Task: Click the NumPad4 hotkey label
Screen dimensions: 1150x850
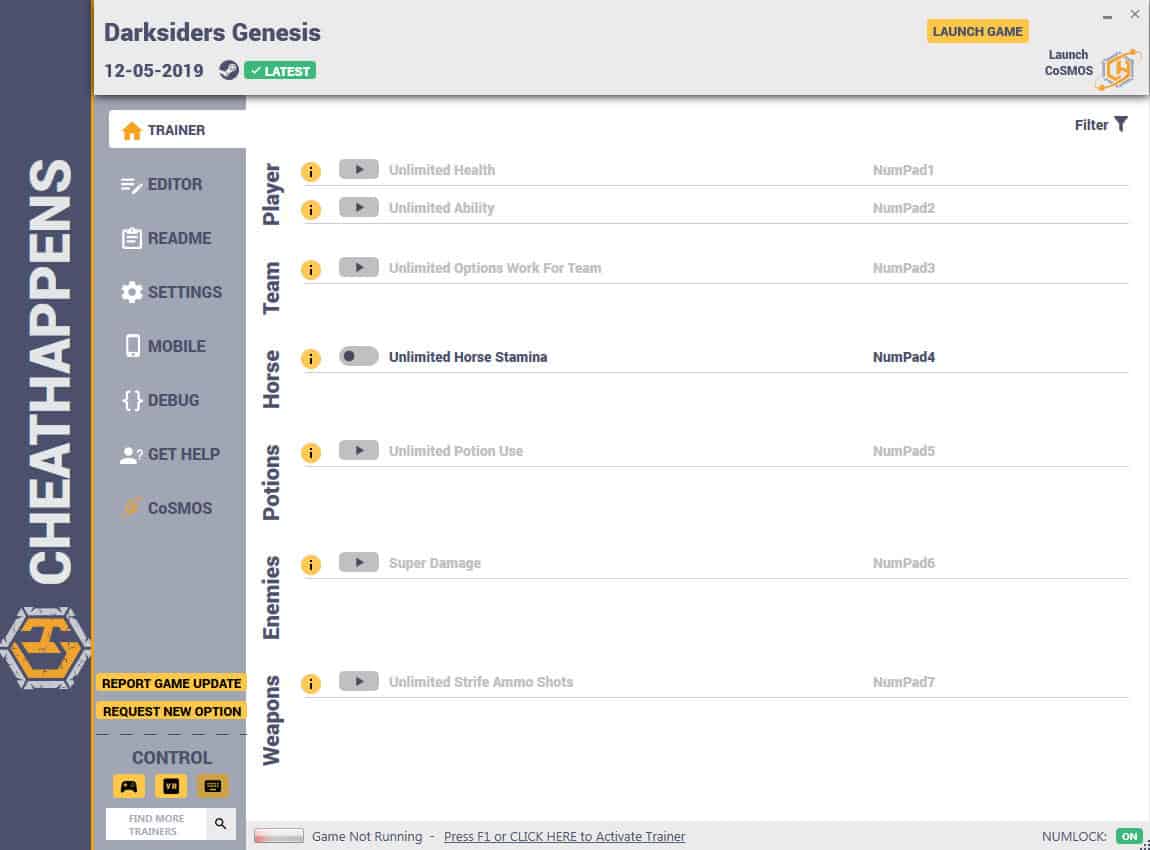Action: (904, 357)
